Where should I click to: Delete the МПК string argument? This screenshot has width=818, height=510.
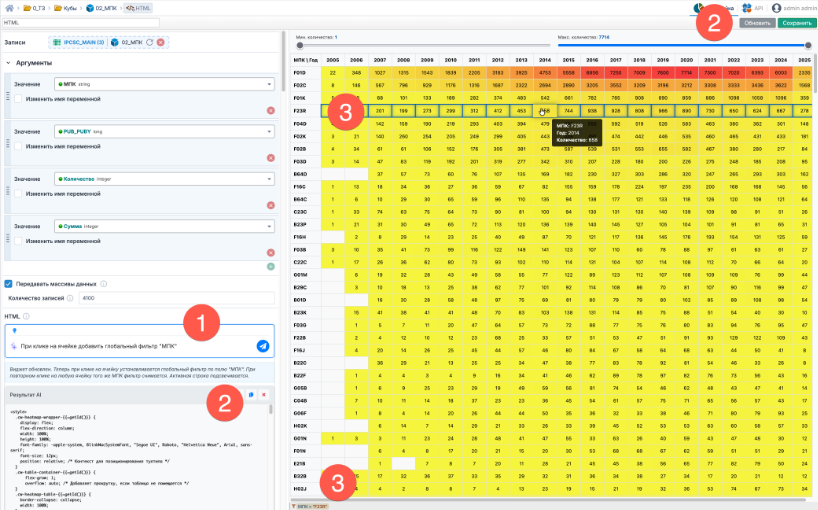tap(270, 110)
